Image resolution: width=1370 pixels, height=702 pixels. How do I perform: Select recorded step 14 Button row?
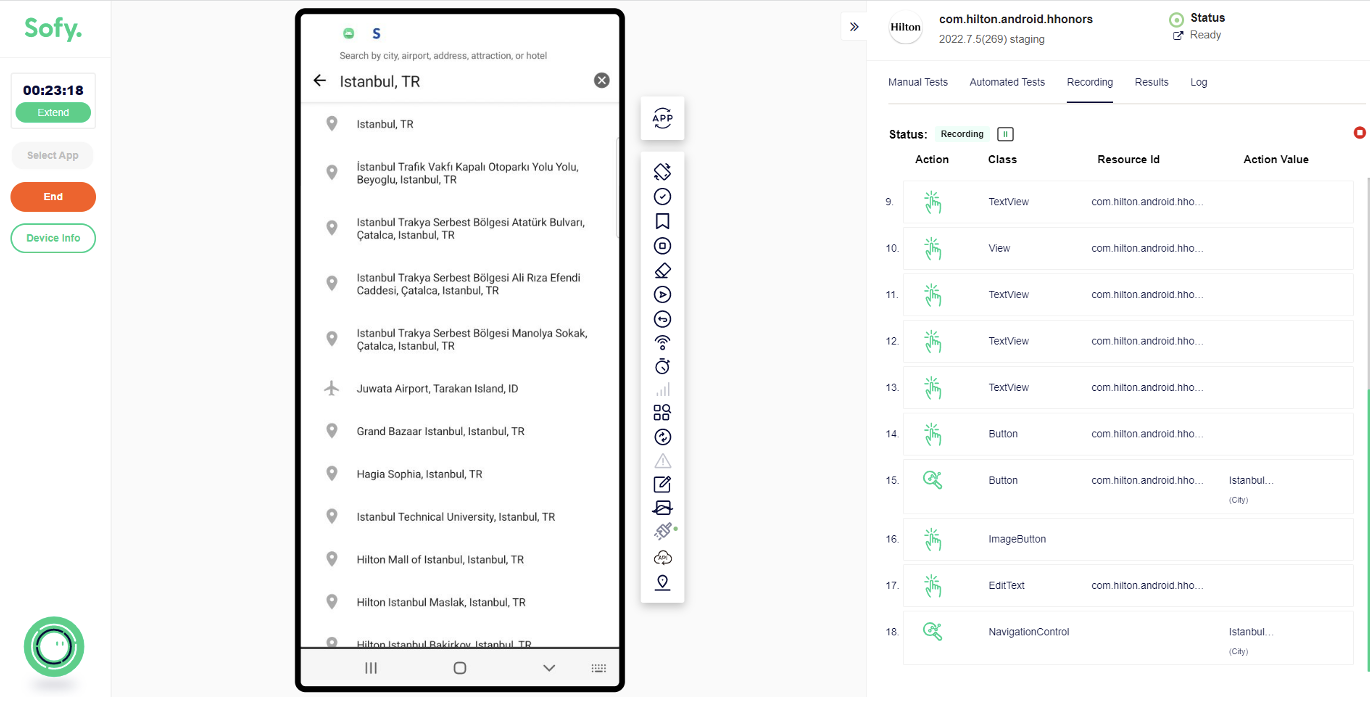pyautogui.click(x=1128, y=434)
